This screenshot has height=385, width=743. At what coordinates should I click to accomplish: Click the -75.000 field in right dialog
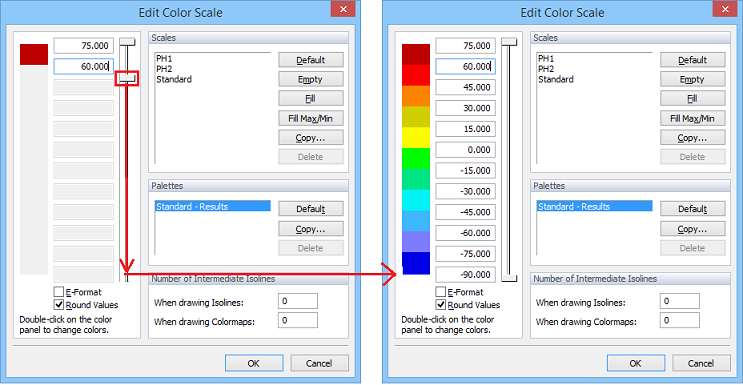(x=465, y=254)
